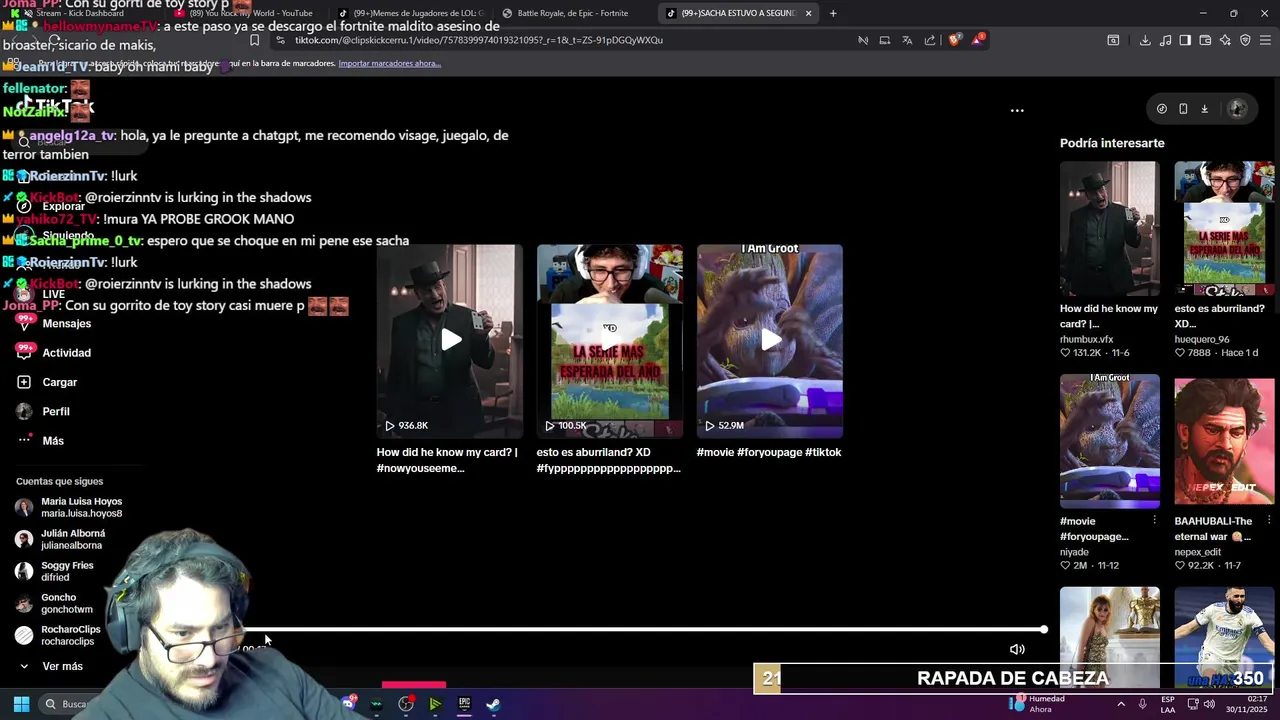Open Perfil in TikTok sidebar
Screen dimensions: 1280x720
(x=56, y=411)
